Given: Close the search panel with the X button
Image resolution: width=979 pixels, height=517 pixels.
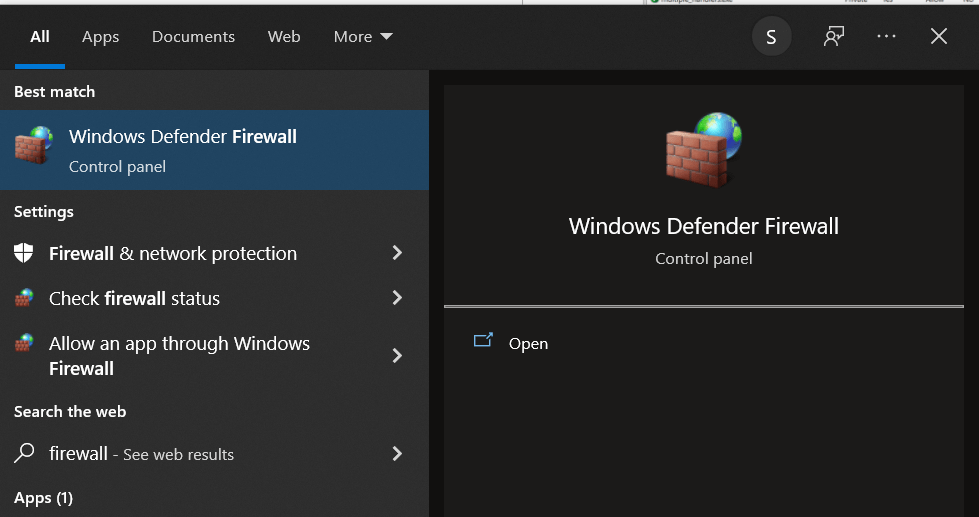Looking at the screenshot, I should point(938,37).
